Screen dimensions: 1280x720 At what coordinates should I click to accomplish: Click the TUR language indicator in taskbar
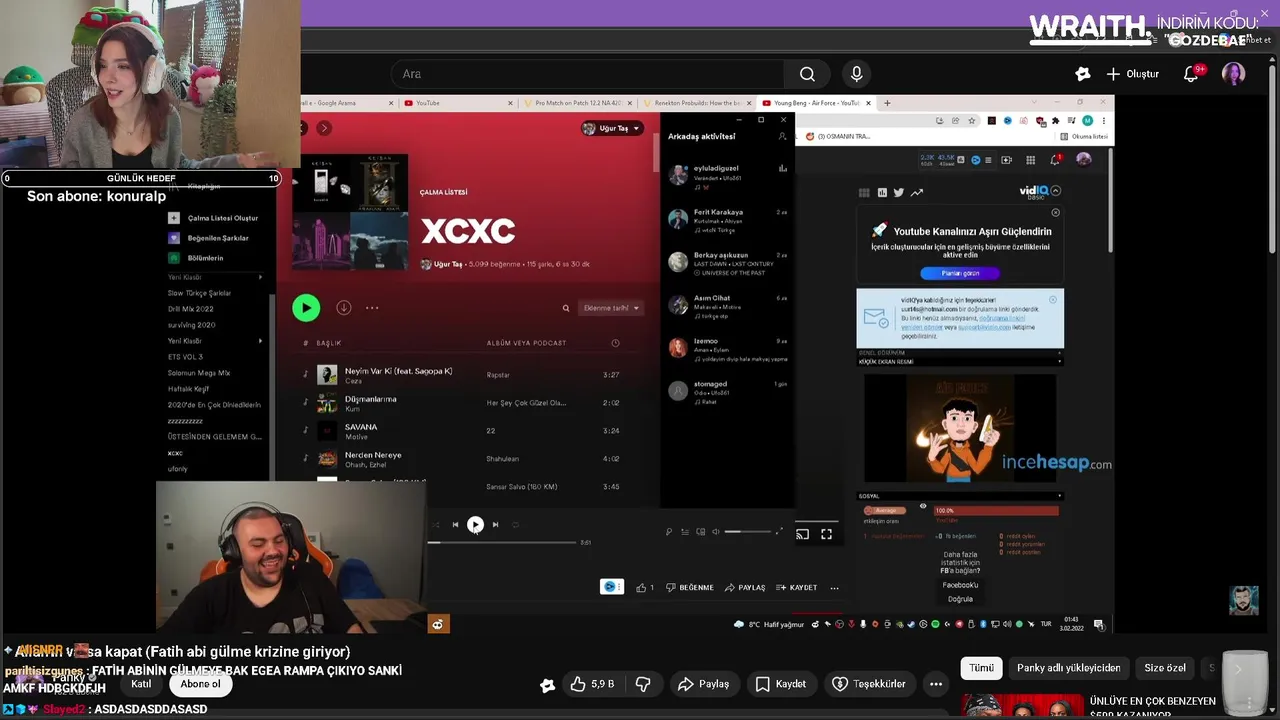click(1046, 624)
